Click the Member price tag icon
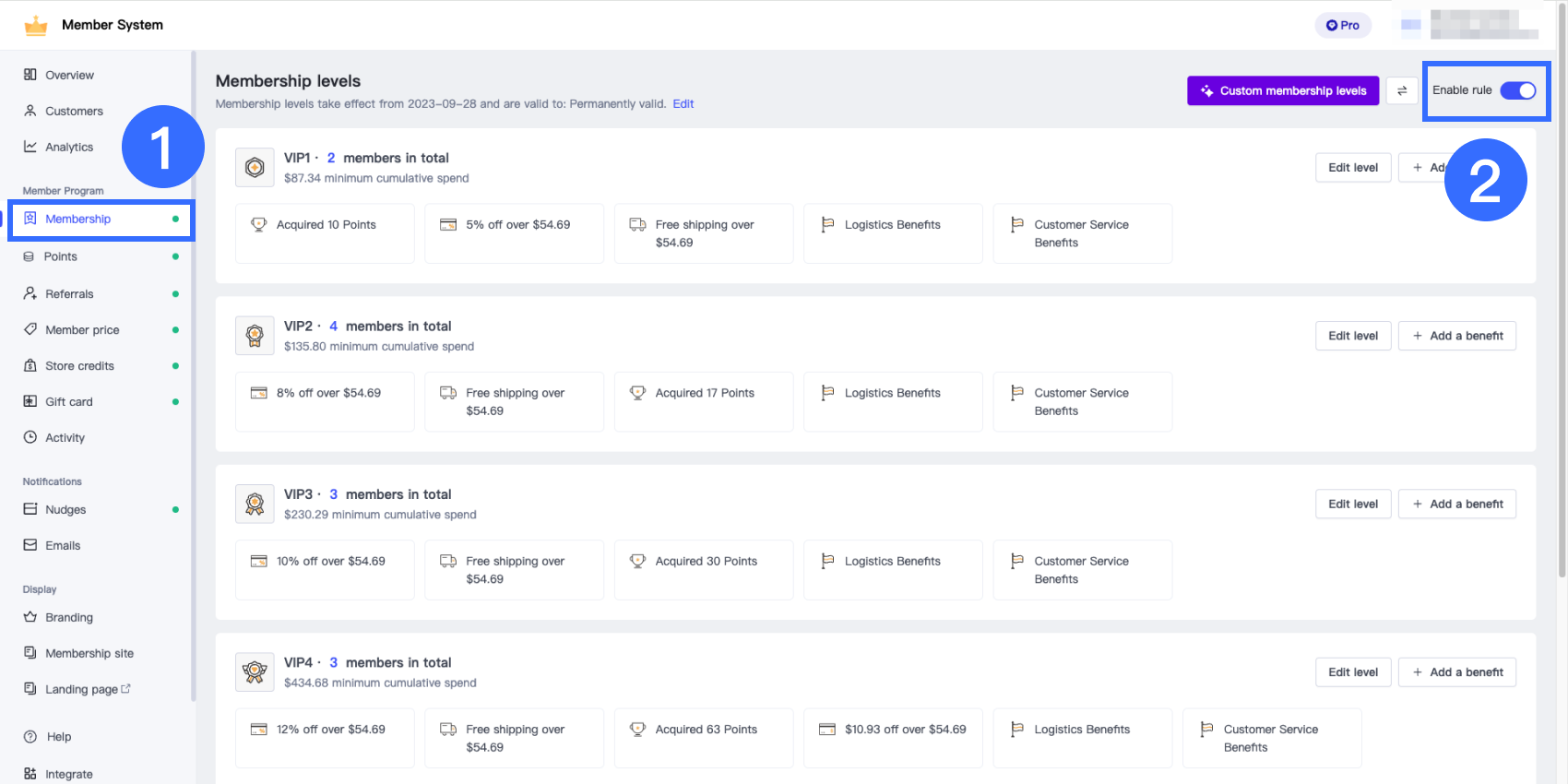The width and height of the screenshot is (1568, 784). tap(30, 329)
